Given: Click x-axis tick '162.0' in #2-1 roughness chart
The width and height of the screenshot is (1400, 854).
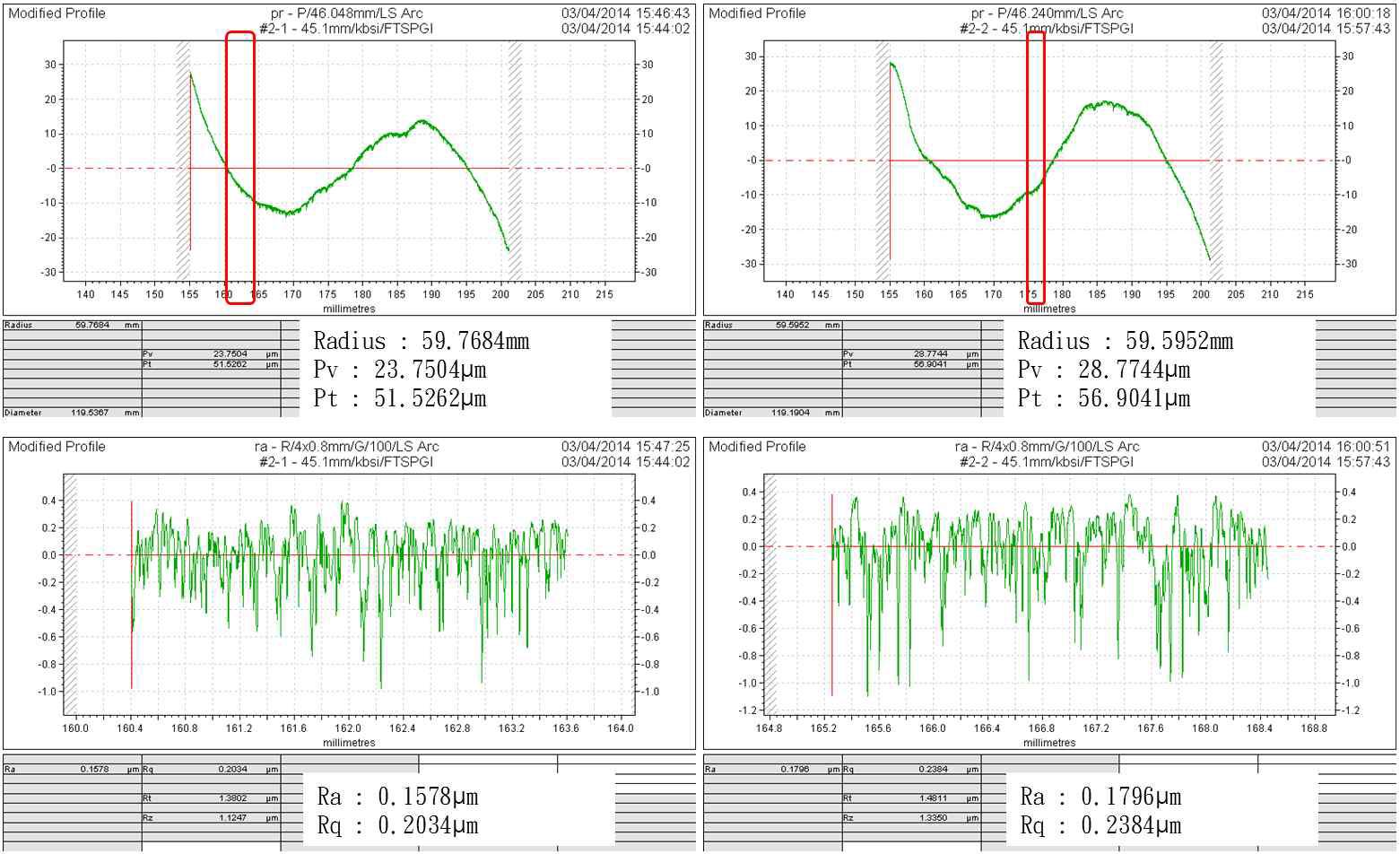Looking at the screenshot, I should (x=348, y=728).
